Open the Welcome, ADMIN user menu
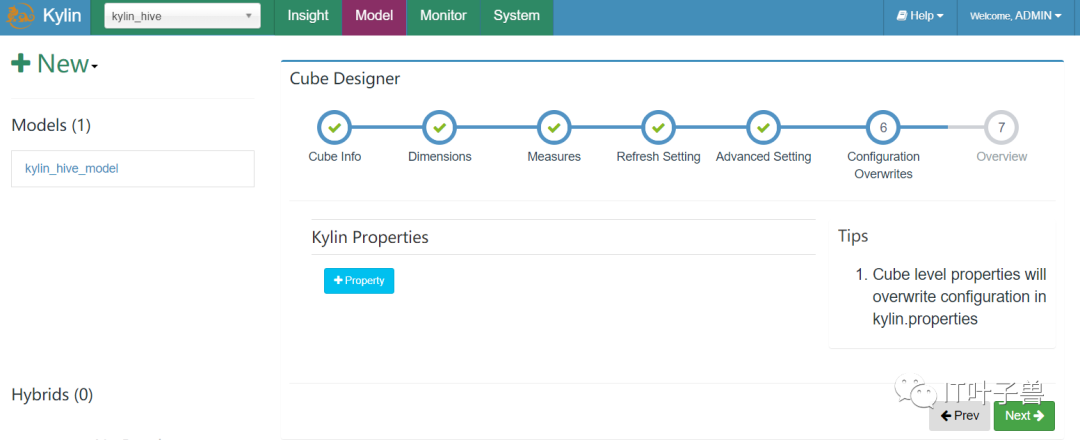 click(1015, 16)
